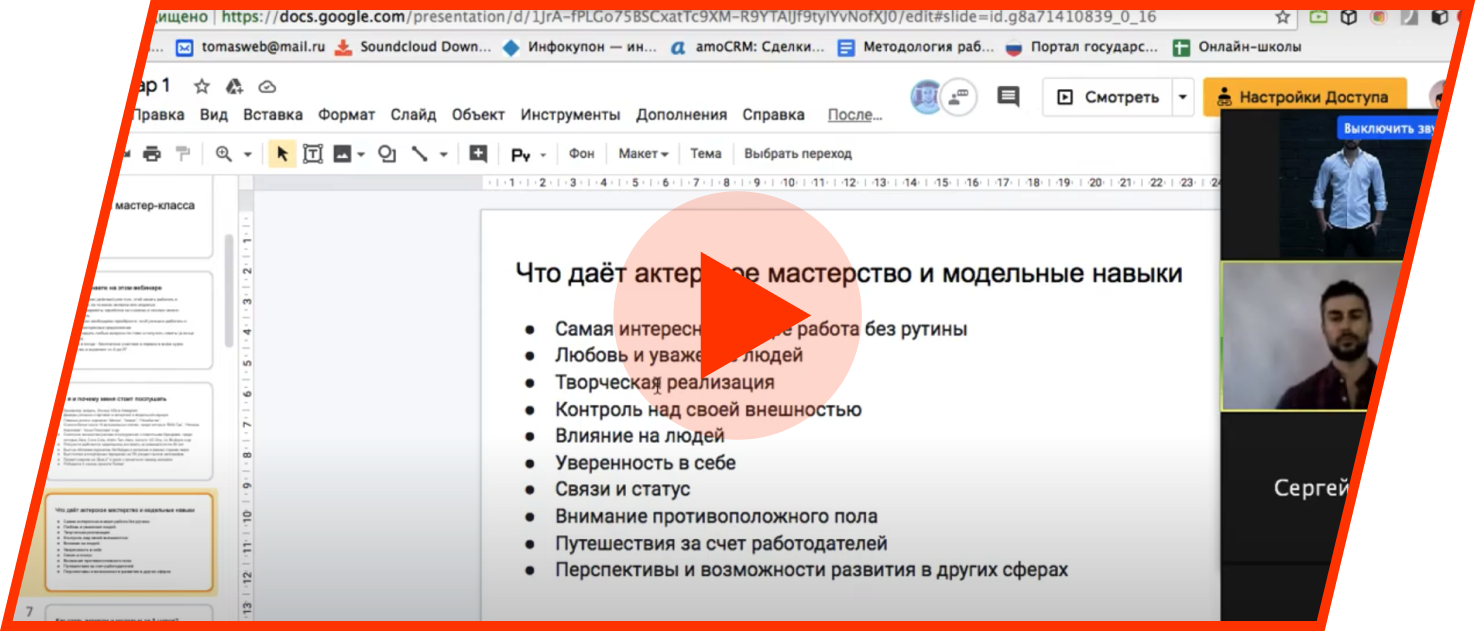Expand the Смотреть presentation options arrow
This screenshot has width=1476, height=631.
[x=1184, y=97]
